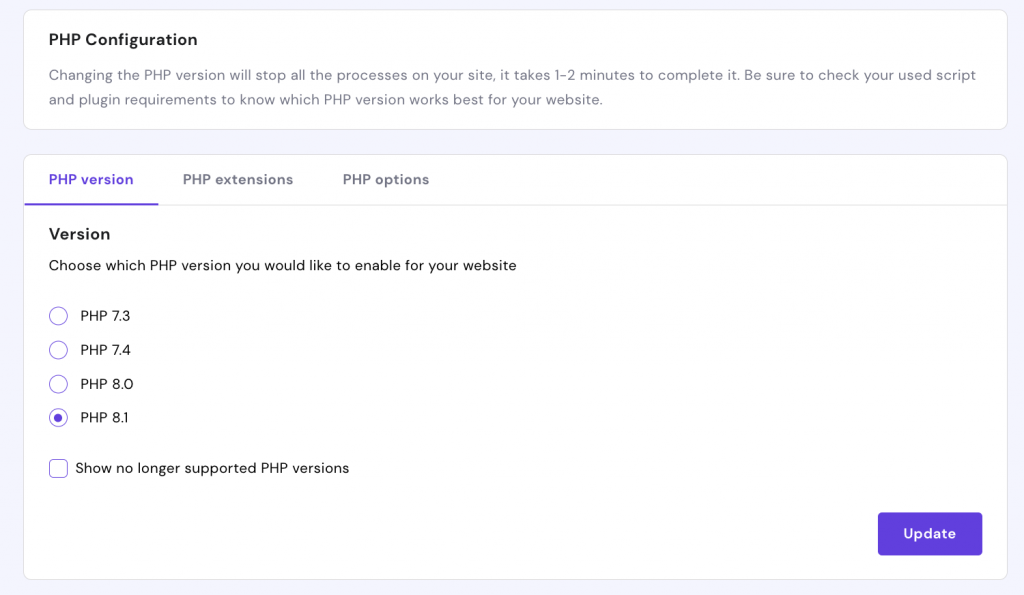Enable showing no longer supported PHP versions

[58, 468]
